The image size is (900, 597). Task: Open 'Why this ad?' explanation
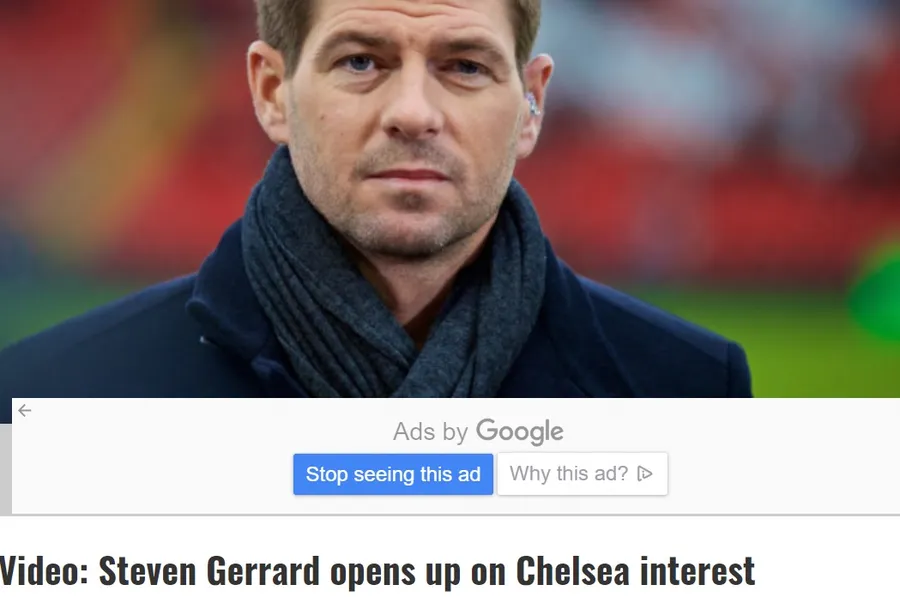(582, 474)
